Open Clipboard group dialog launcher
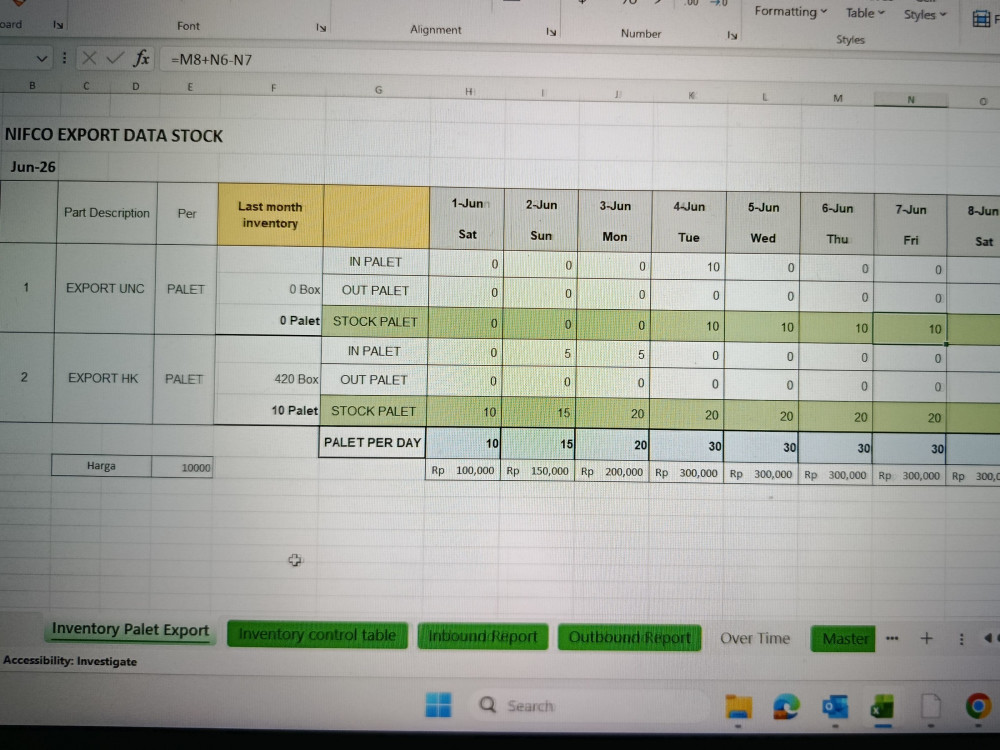Screen dimensions: 1000x750 (58, 25)
